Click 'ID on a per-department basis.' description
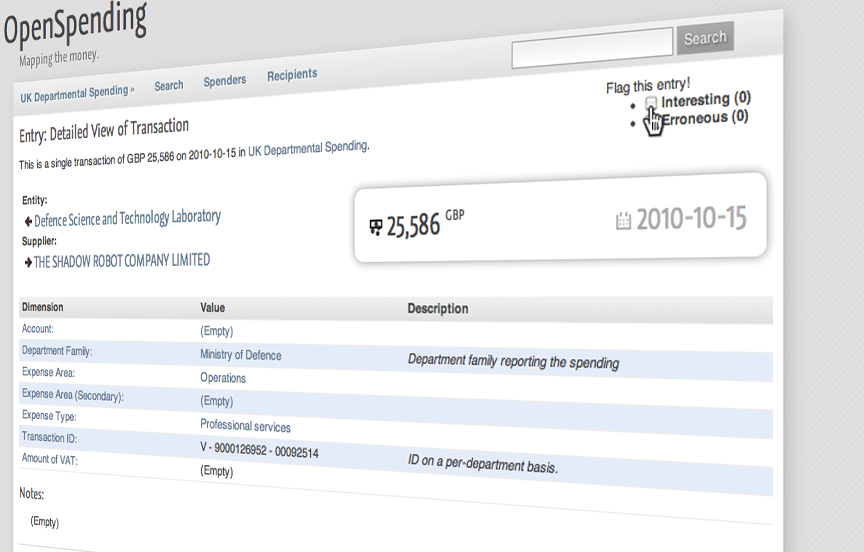This screenshot has width=864, height=552. 483,464
